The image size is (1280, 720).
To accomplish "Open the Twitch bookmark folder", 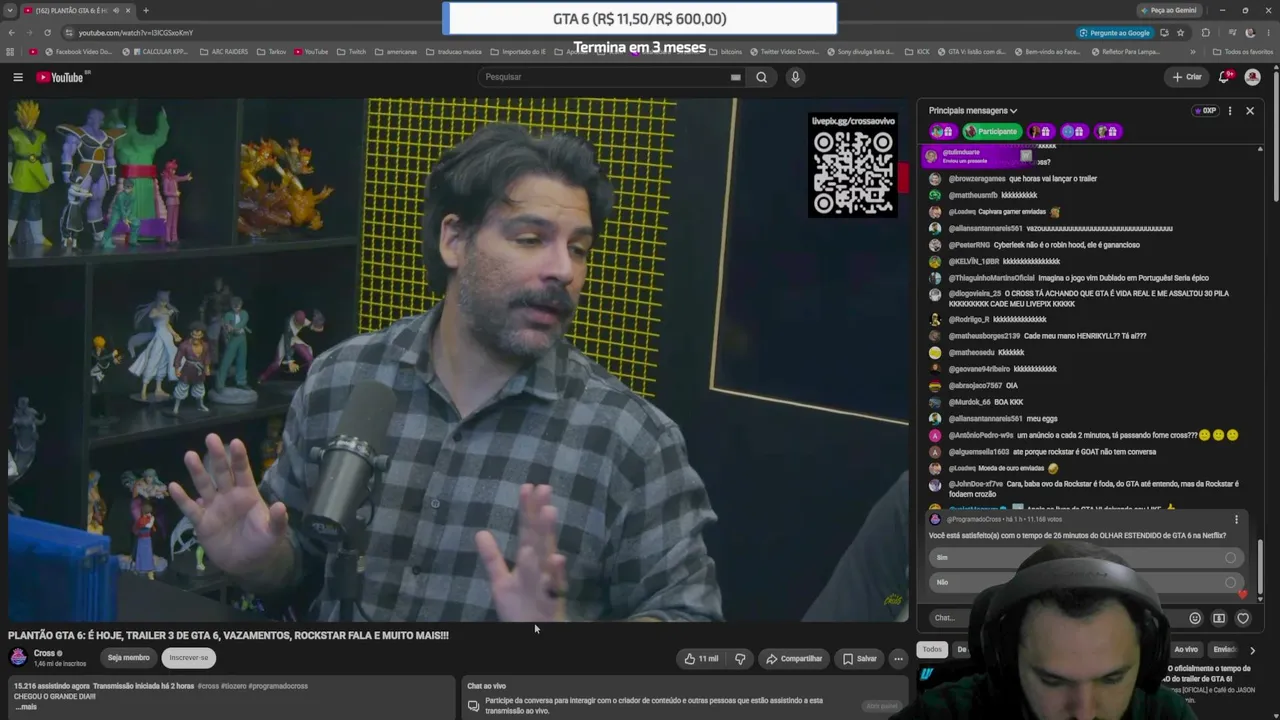I will tap(352, 52).
